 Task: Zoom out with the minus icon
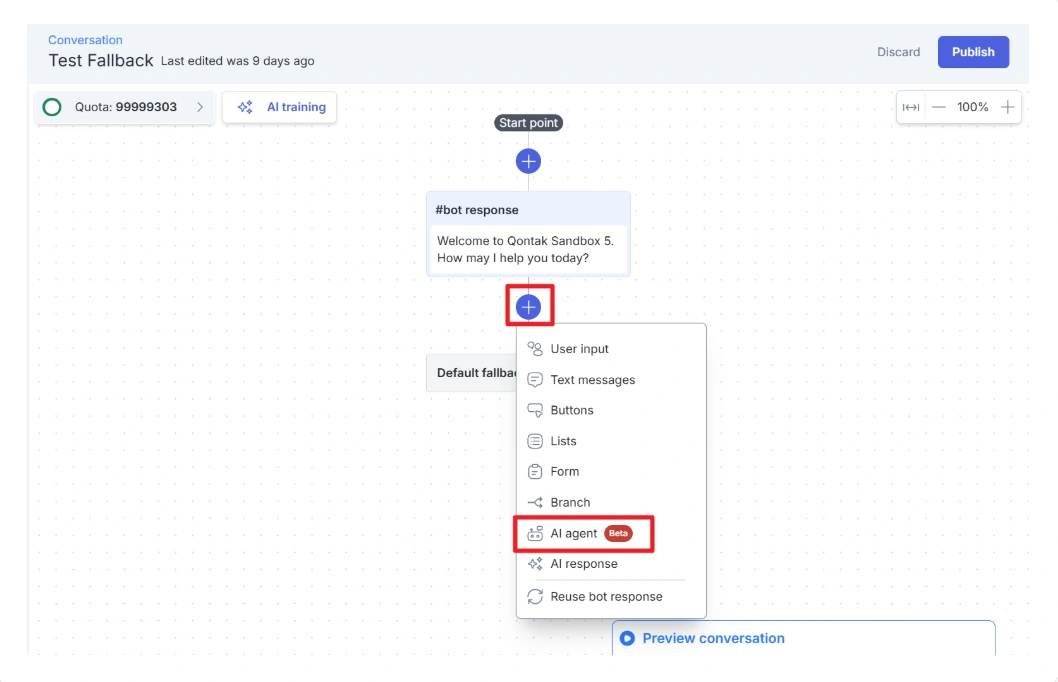pos(939,107)
